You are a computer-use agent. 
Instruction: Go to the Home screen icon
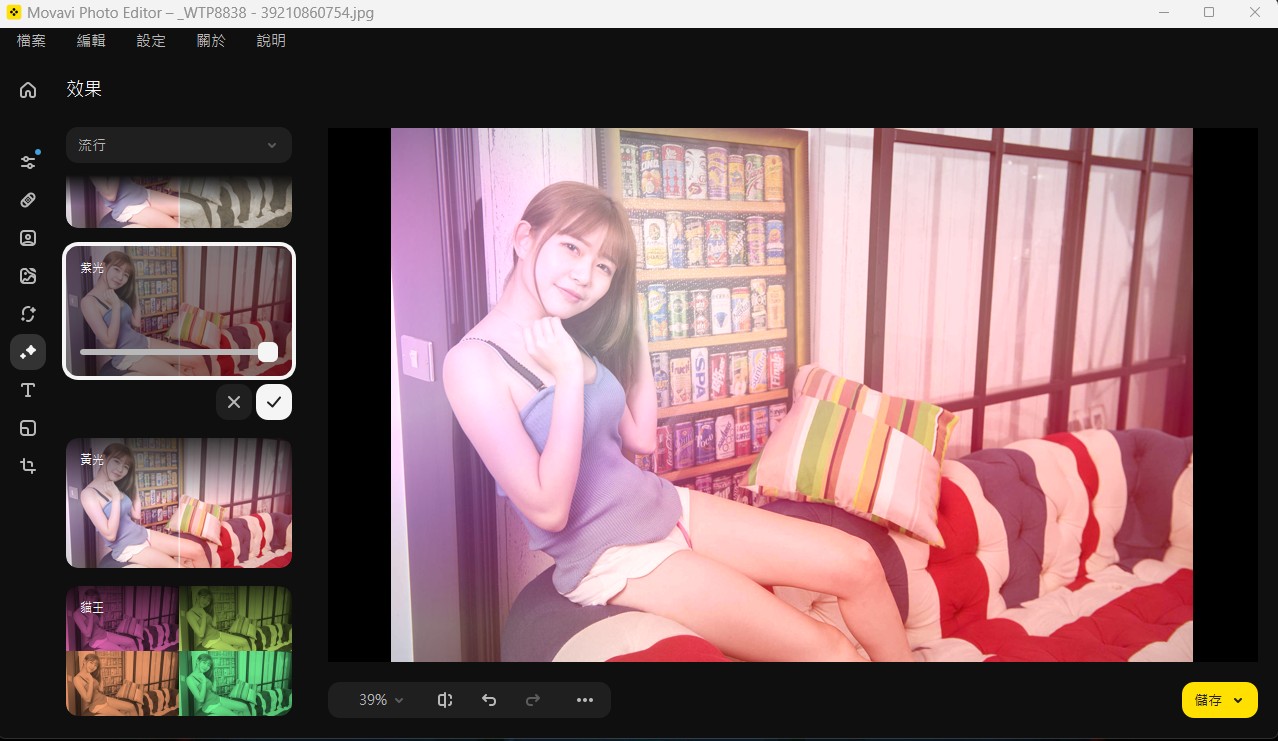point(28,90)
